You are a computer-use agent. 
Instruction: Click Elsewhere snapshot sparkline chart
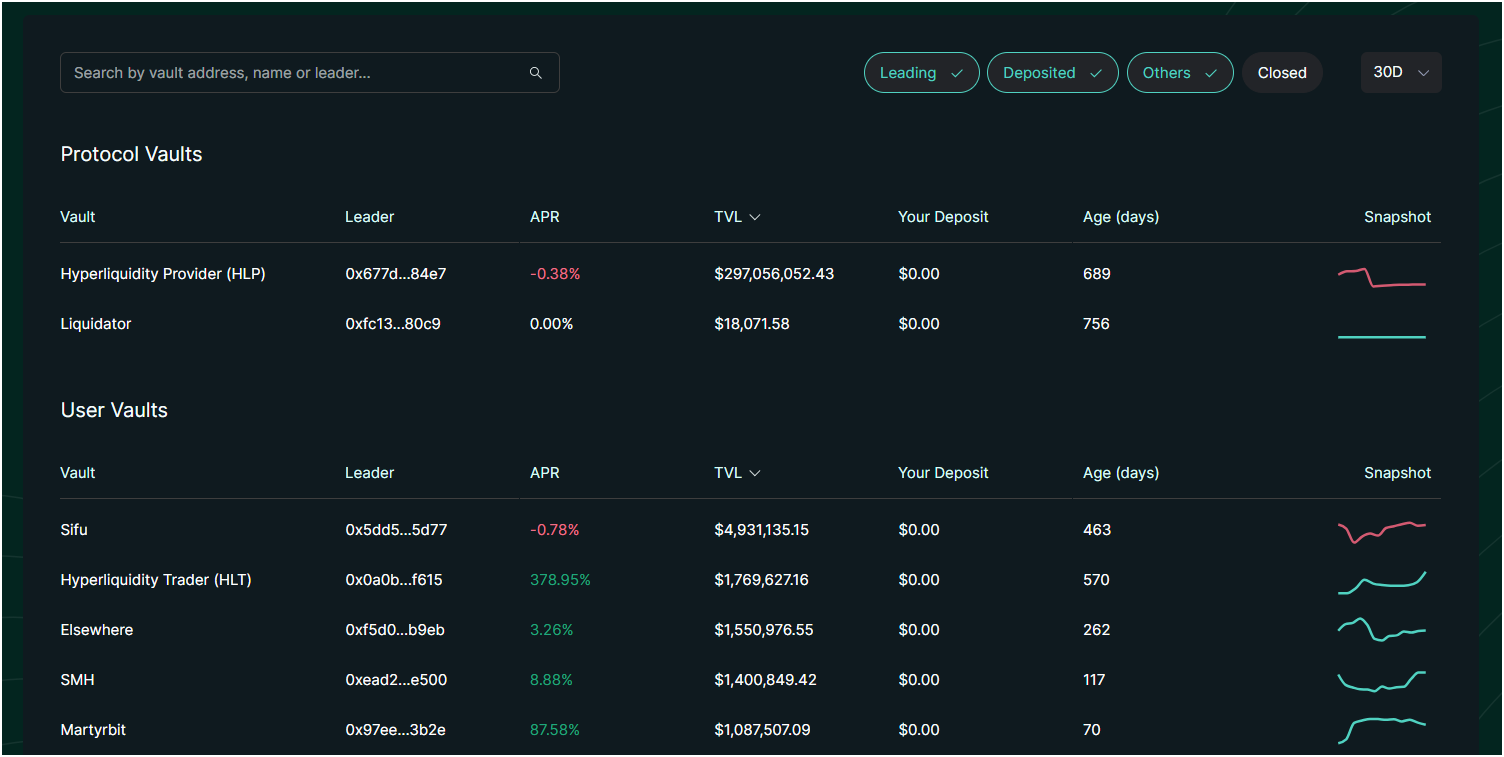[x=1382, y=630]
